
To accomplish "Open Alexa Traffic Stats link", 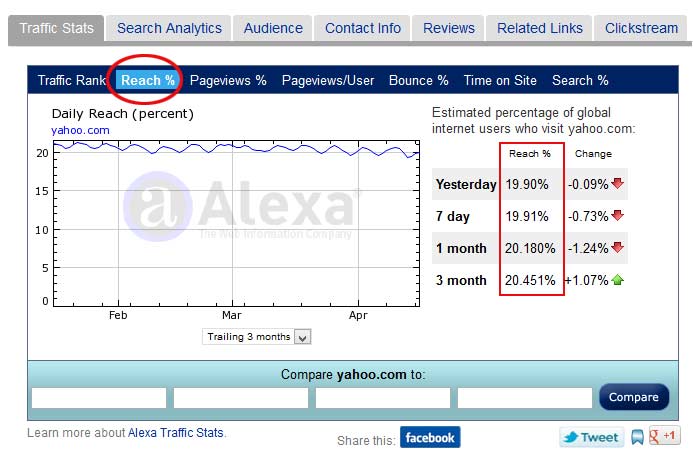I will coord(175,433).
